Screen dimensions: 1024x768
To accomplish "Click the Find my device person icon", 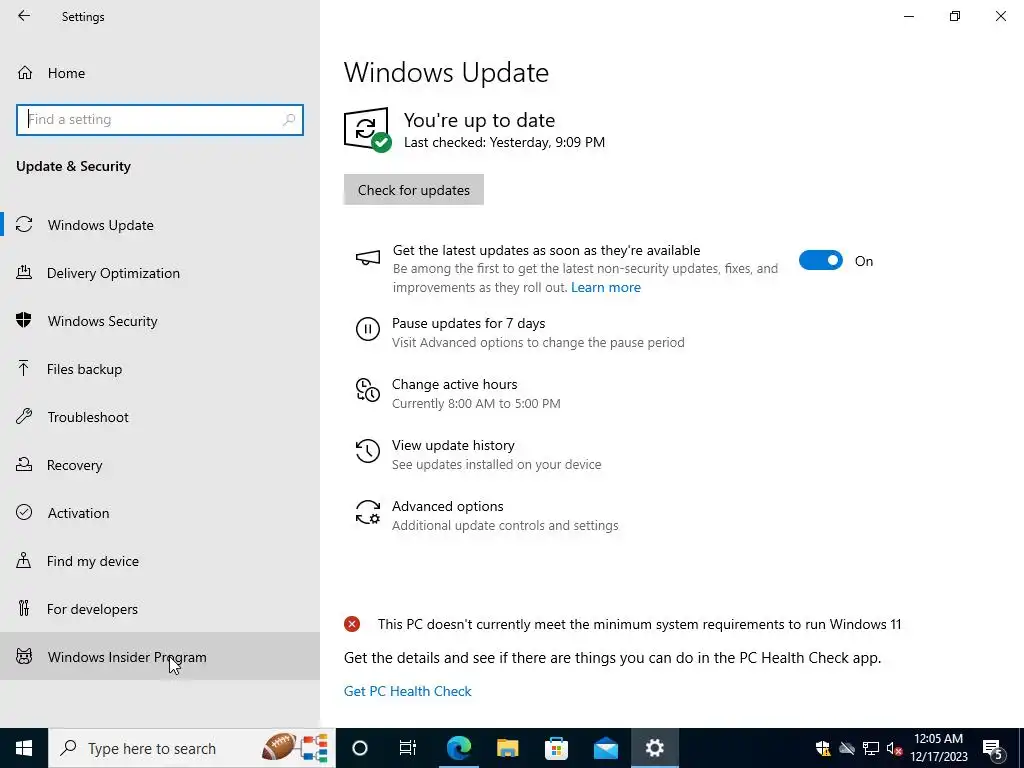I will click(24, 560).
